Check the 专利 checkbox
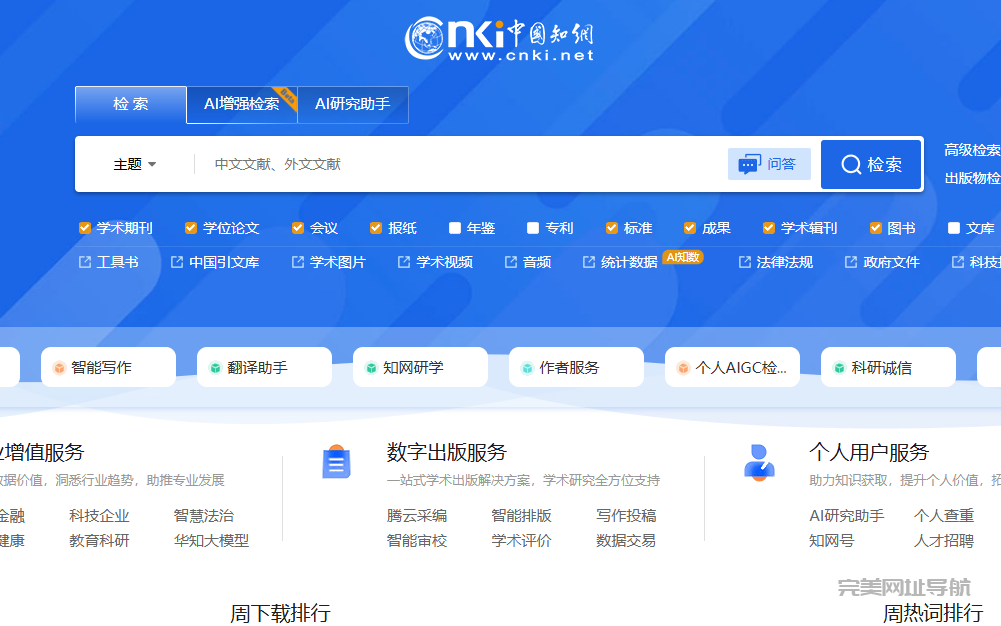 [x=532, y=228]
